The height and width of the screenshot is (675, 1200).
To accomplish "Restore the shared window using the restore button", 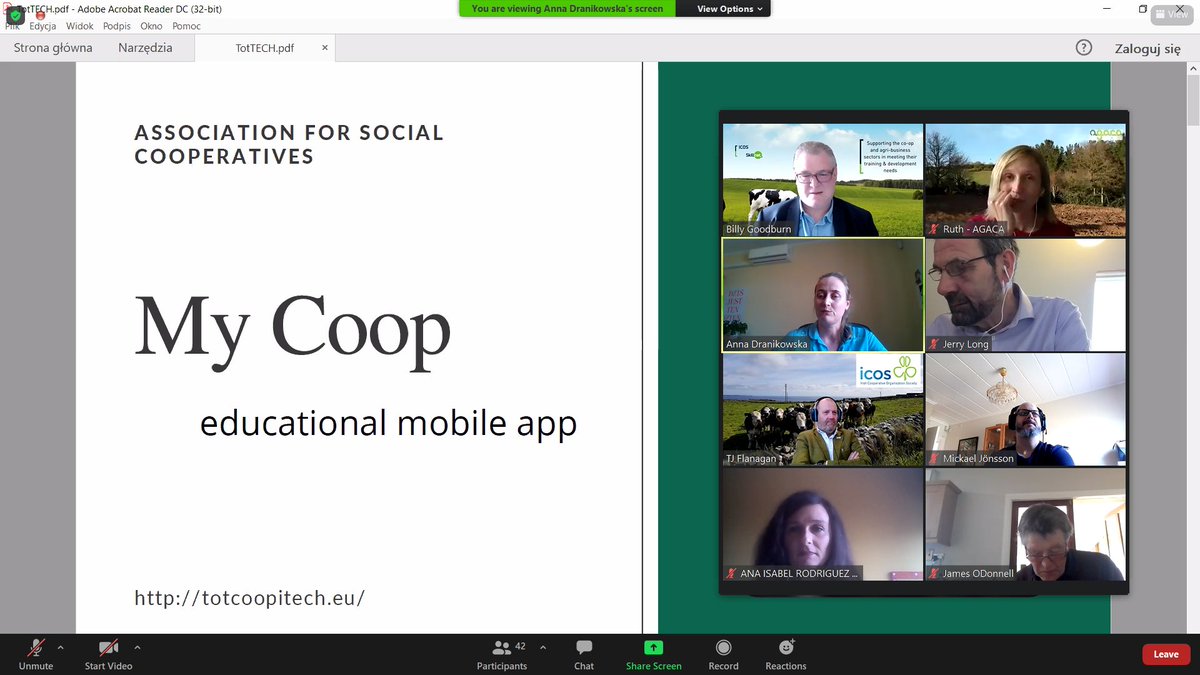I will (x=1143, y=8).
